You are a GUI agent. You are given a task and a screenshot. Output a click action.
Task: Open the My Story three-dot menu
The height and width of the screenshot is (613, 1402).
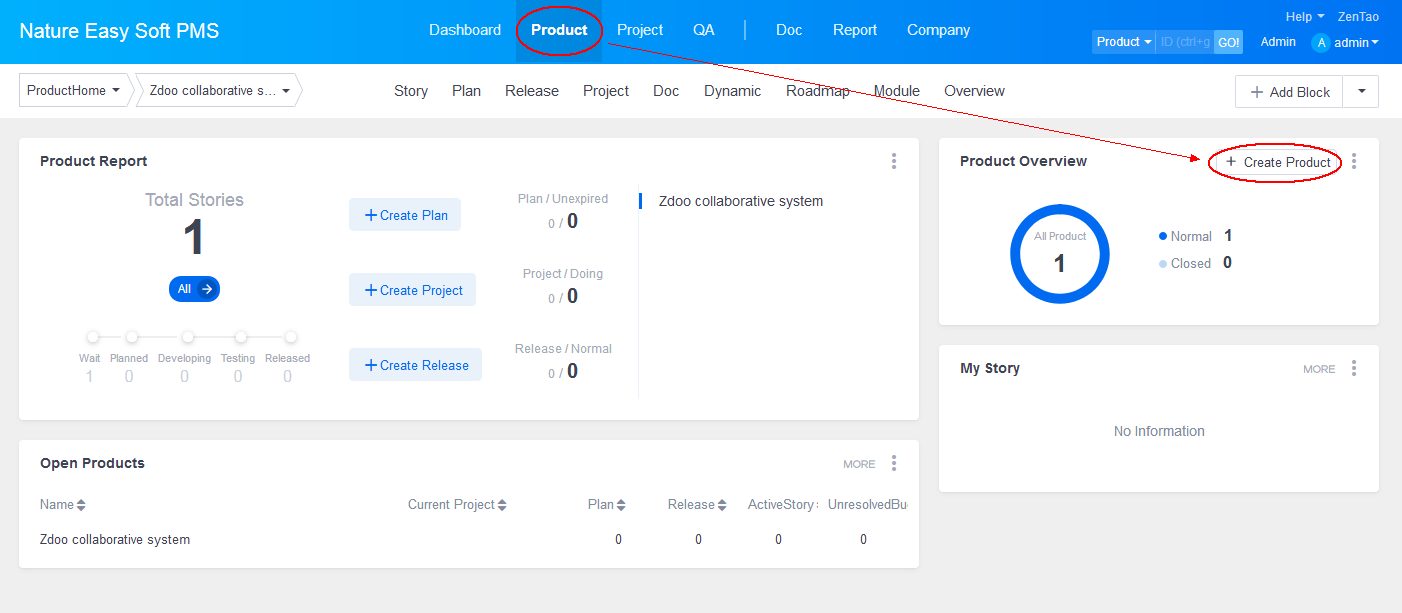(x=1354, y=368)
